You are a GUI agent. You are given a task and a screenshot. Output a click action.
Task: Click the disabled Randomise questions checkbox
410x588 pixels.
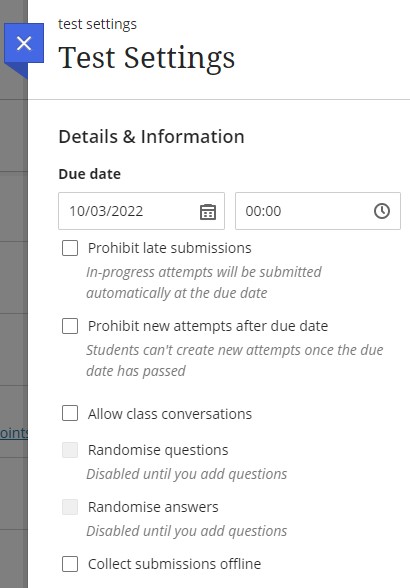click(x=70, y=450)
